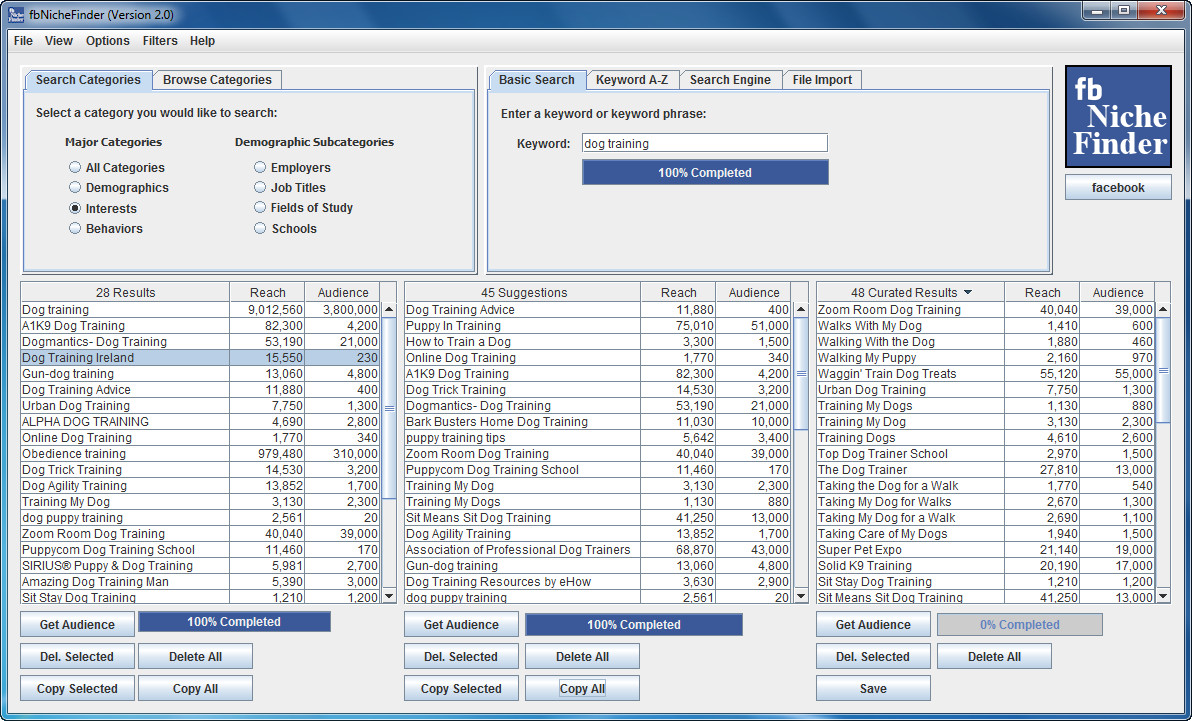The height and width of the screenshot is (721, 1192).
Task: Switch to the Keyword A-Z tab
Action: [632, 80]
